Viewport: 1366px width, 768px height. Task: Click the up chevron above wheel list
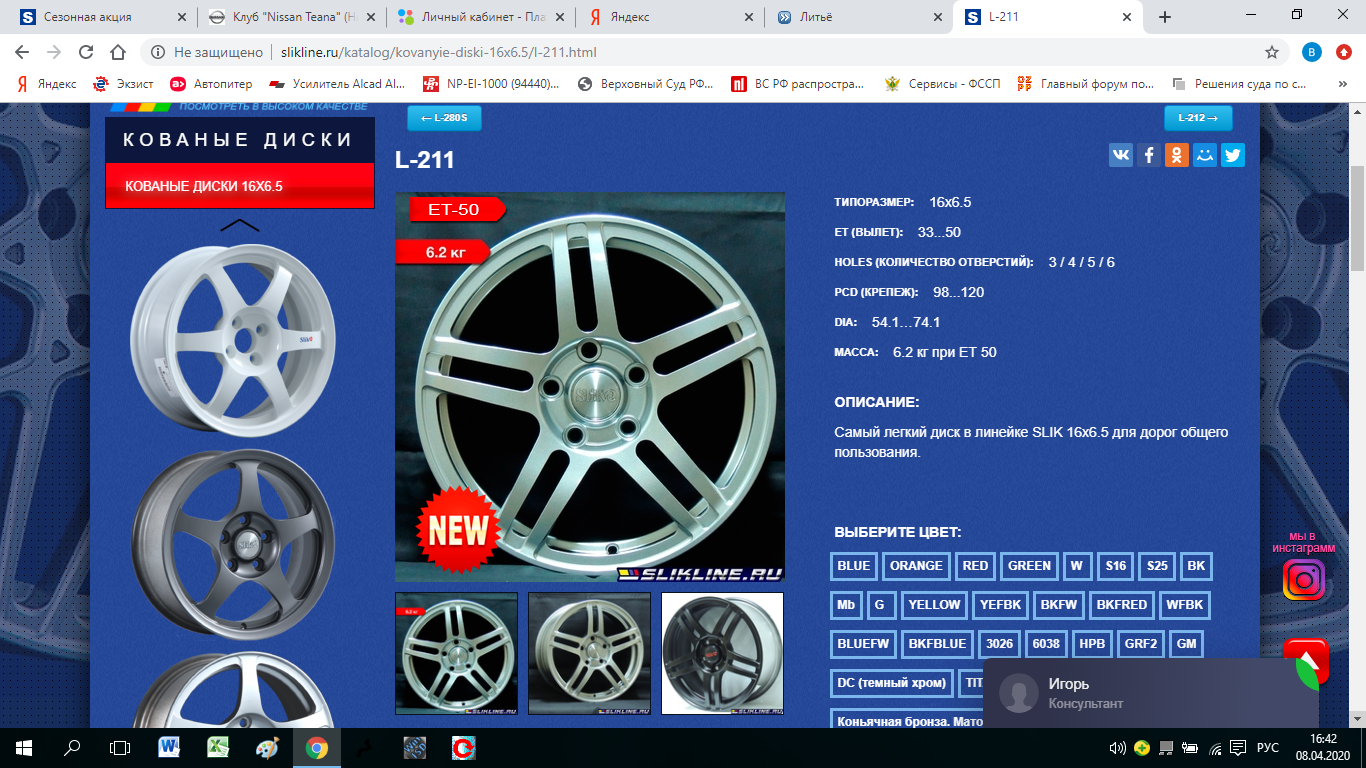click(x=239, y=225)
